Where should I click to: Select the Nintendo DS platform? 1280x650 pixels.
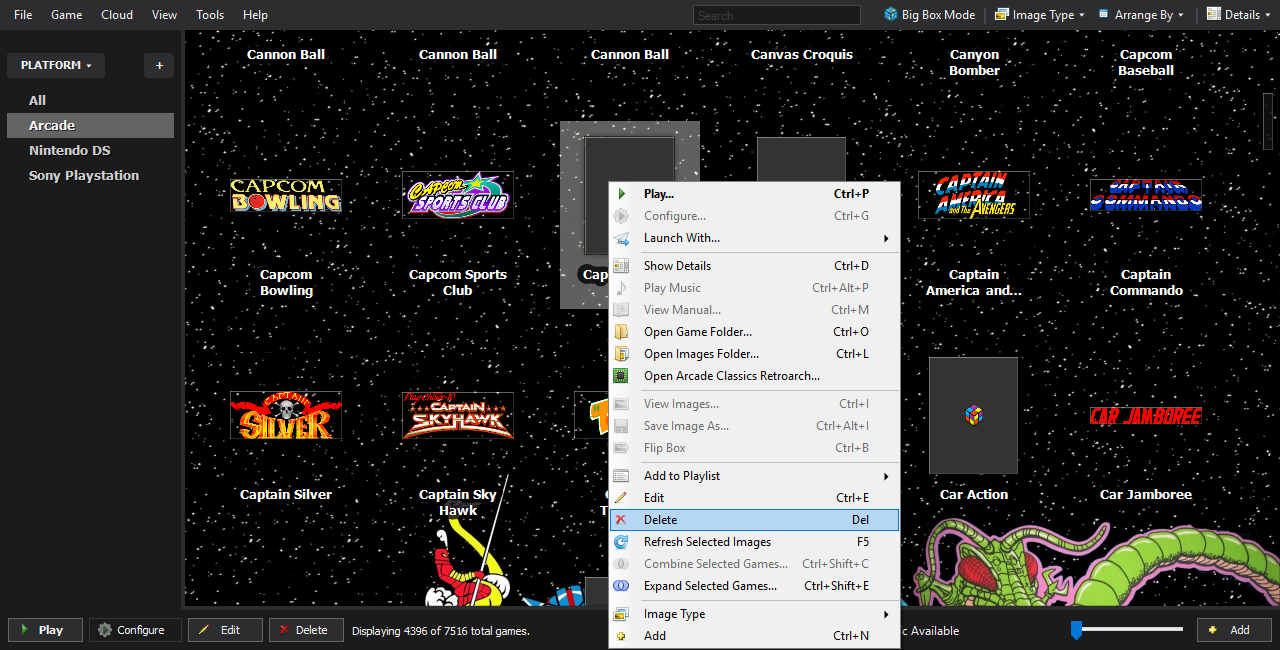90,150
